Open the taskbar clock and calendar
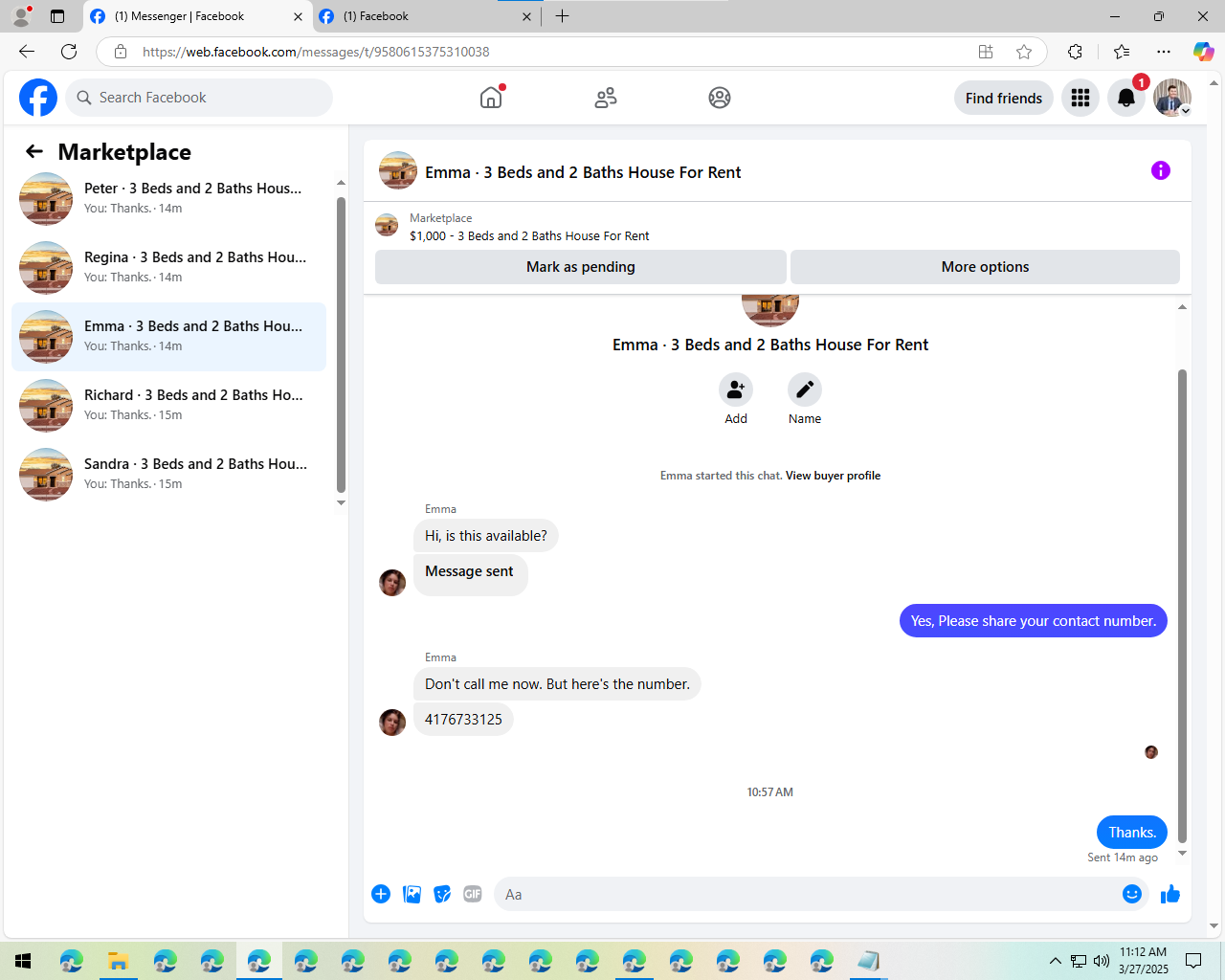 1144,961
